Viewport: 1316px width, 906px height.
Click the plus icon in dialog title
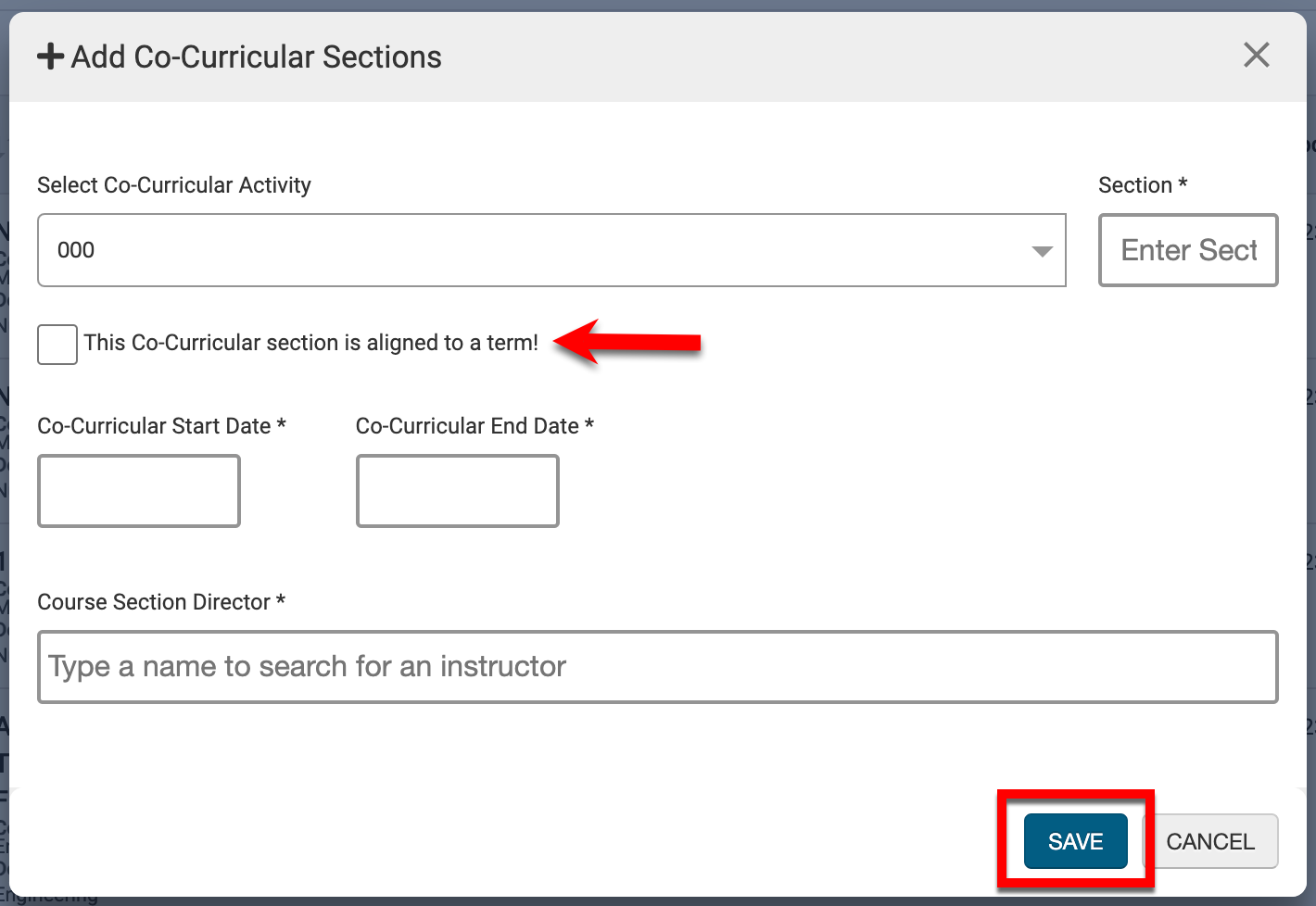pyautogui.click(x=50, y=57)
